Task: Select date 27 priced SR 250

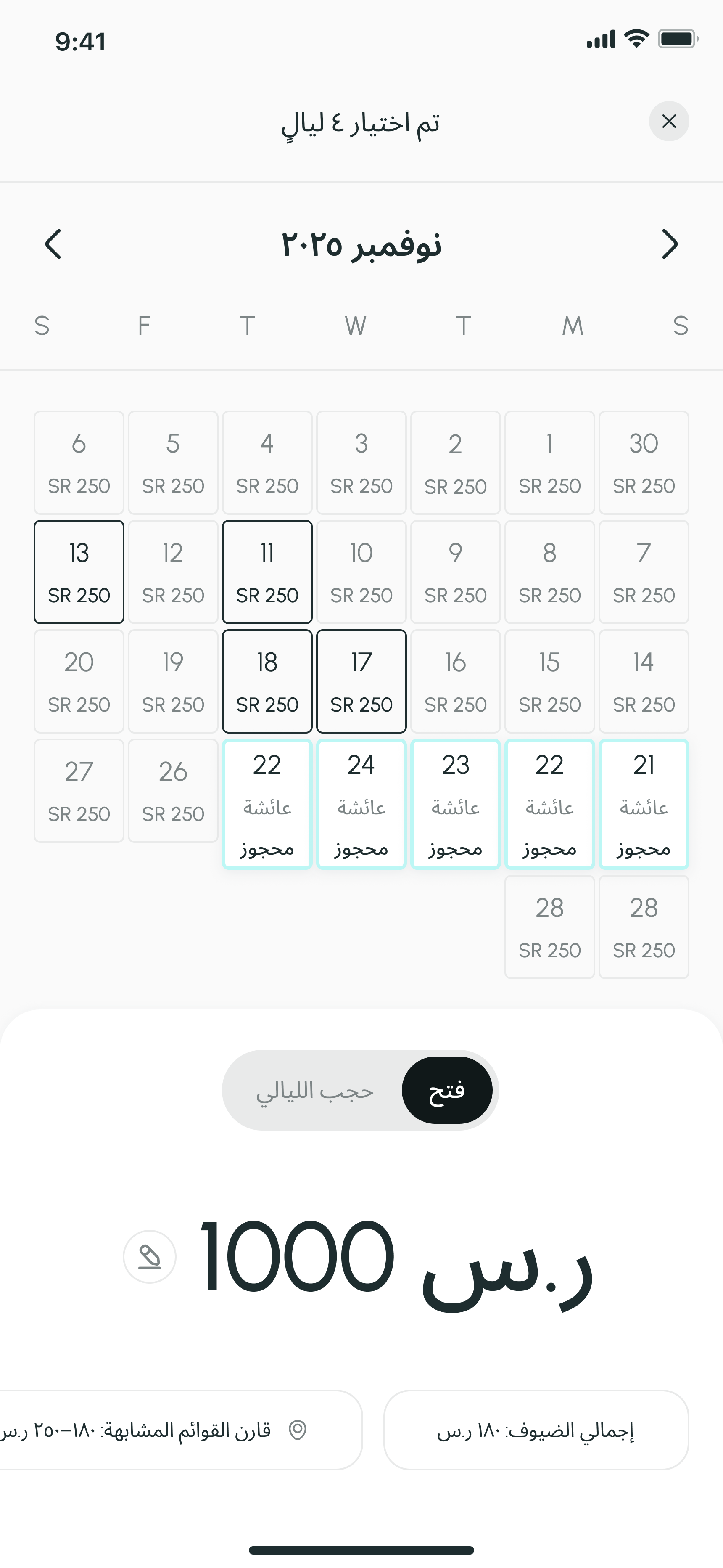Action: pyautogui.click(x=79, y=791)
